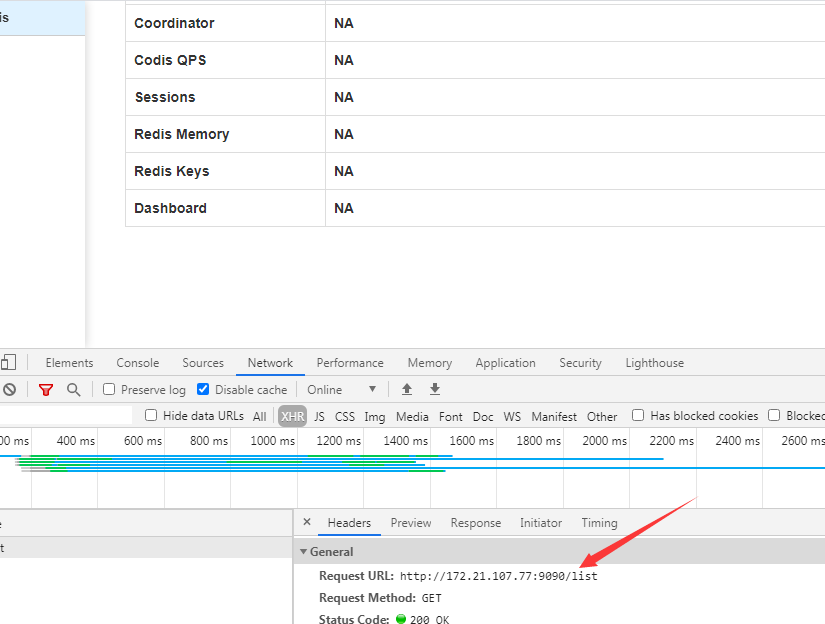Click the Dashboard row label
This screenshot has height=624, width=825.
click(x=170, y=208)
